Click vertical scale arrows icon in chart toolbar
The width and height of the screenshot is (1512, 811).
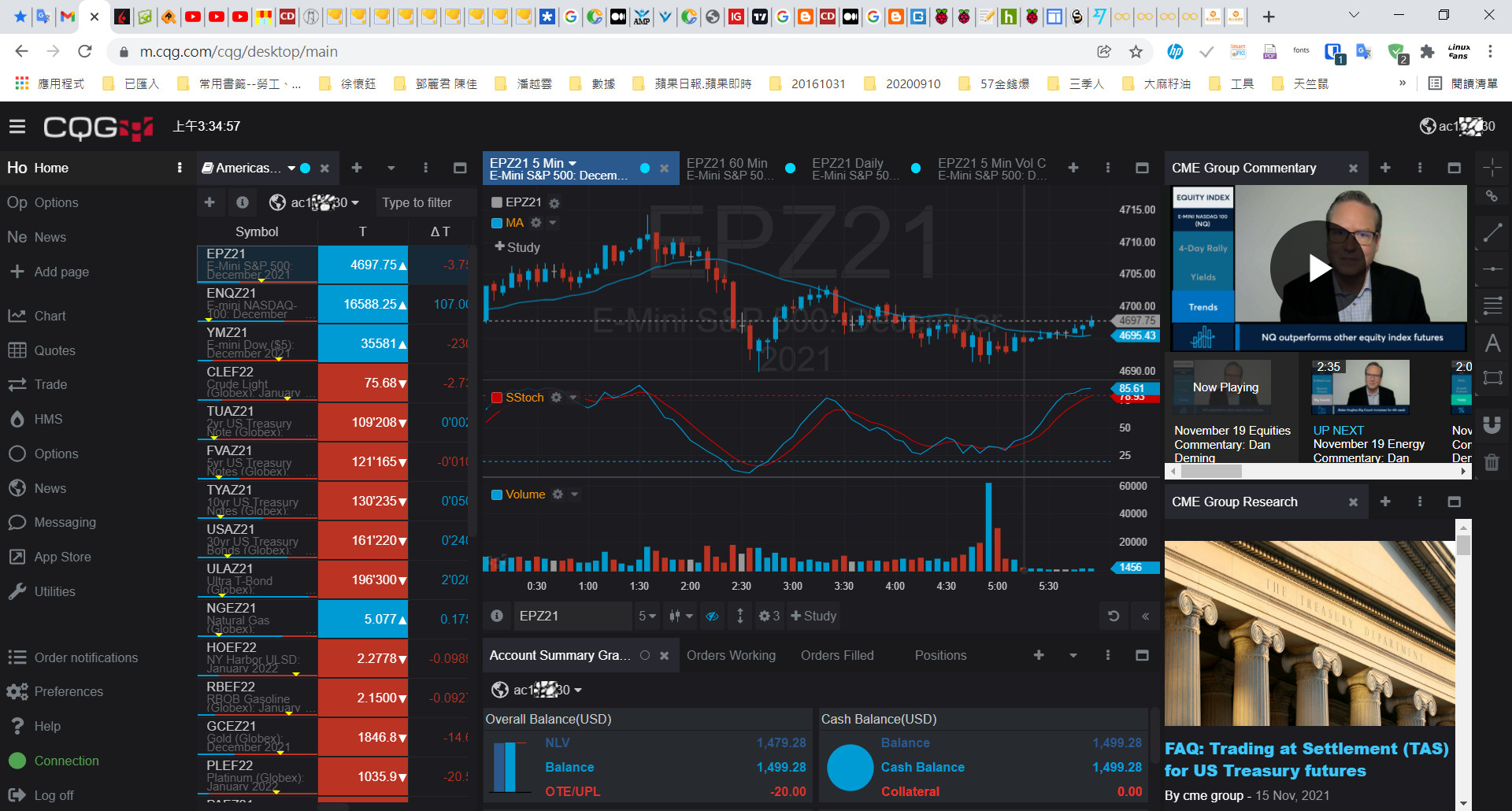pos(740,616)
